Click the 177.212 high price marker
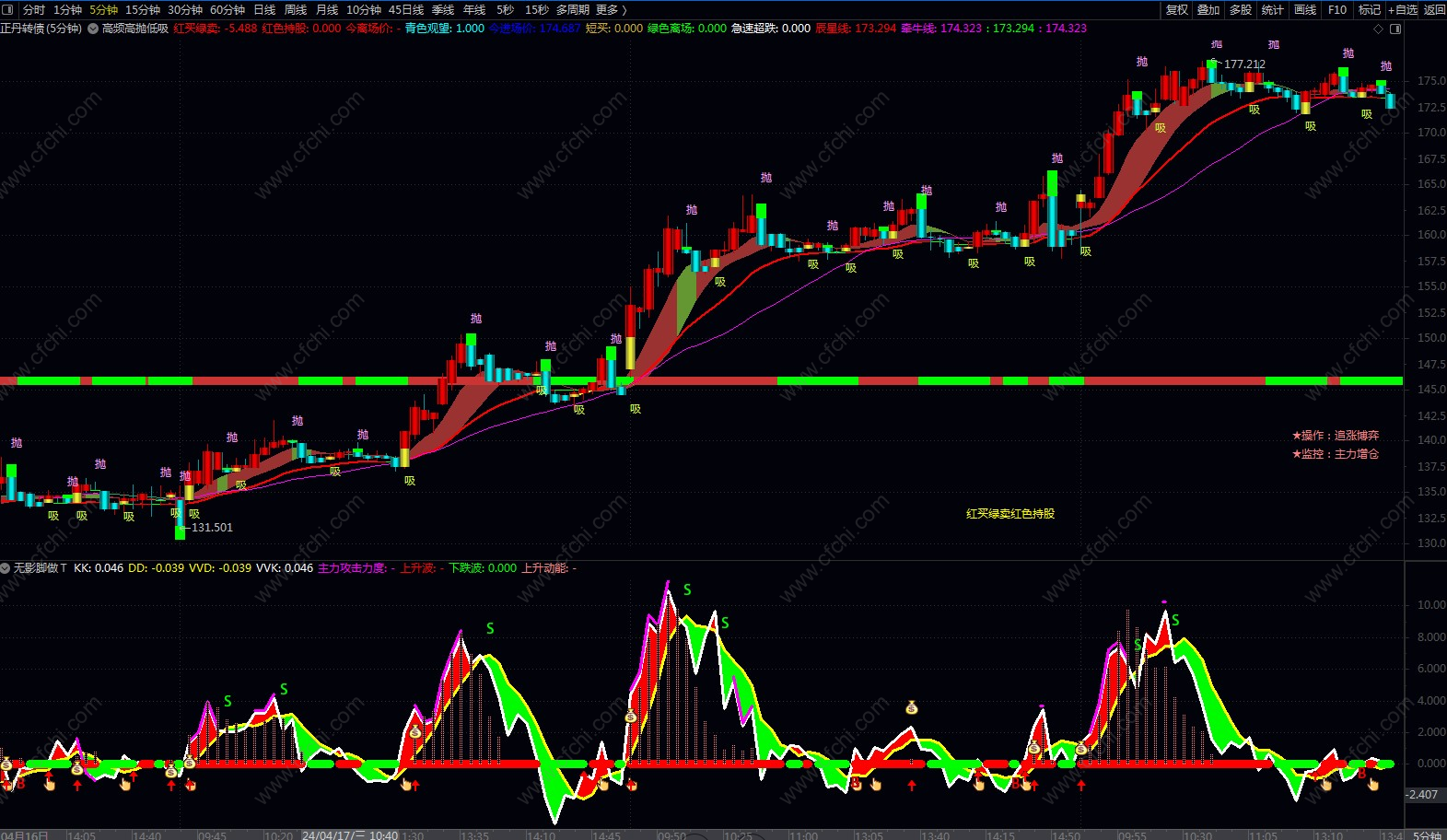Screen dimensions: 1447x840 pos(1244,64)
